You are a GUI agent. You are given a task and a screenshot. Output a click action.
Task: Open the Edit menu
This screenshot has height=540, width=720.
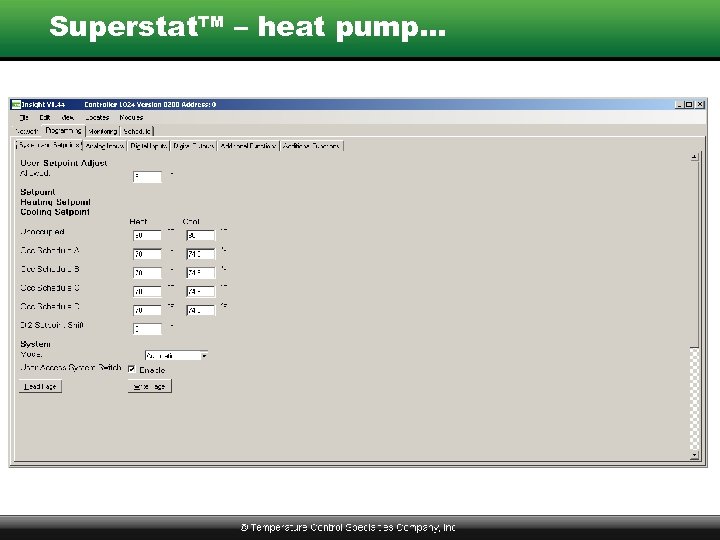coord(45,118)
